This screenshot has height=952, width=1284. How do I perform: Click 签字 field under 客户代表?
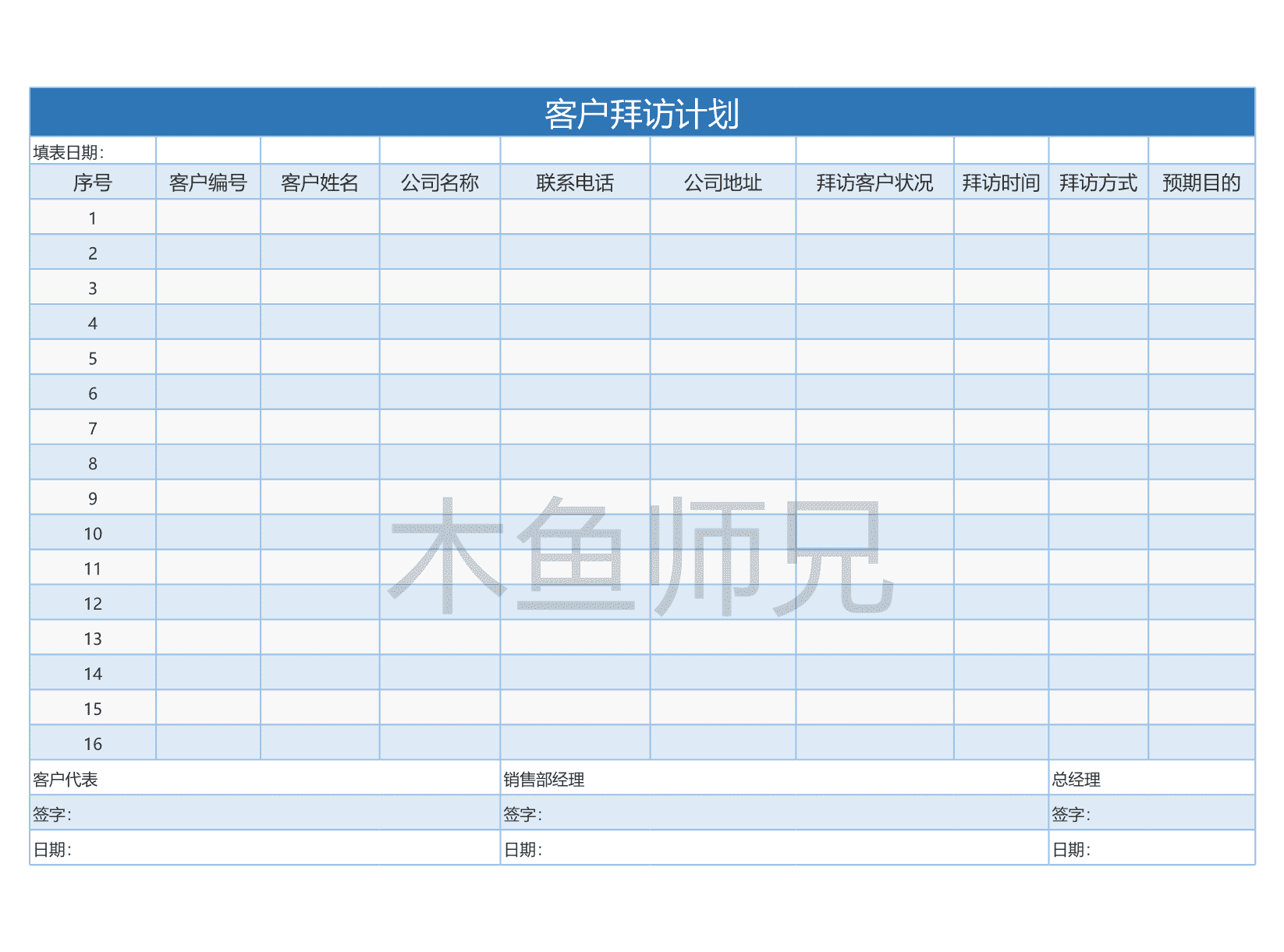point(265,813)
